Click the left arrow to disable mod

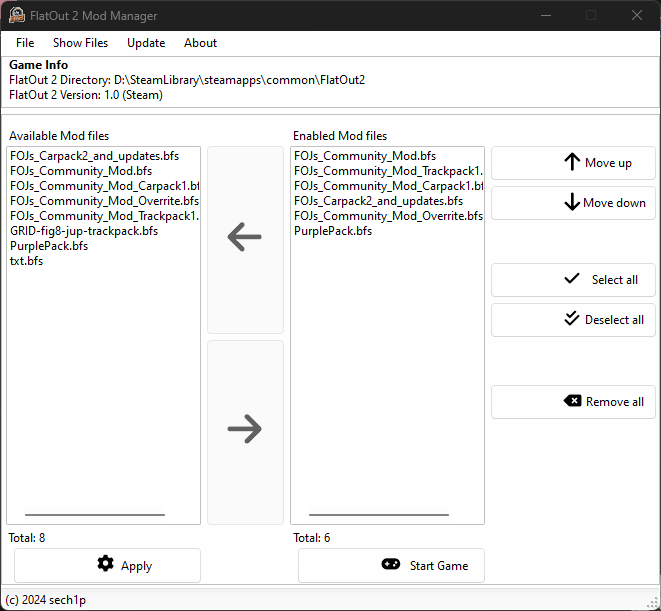245,240
